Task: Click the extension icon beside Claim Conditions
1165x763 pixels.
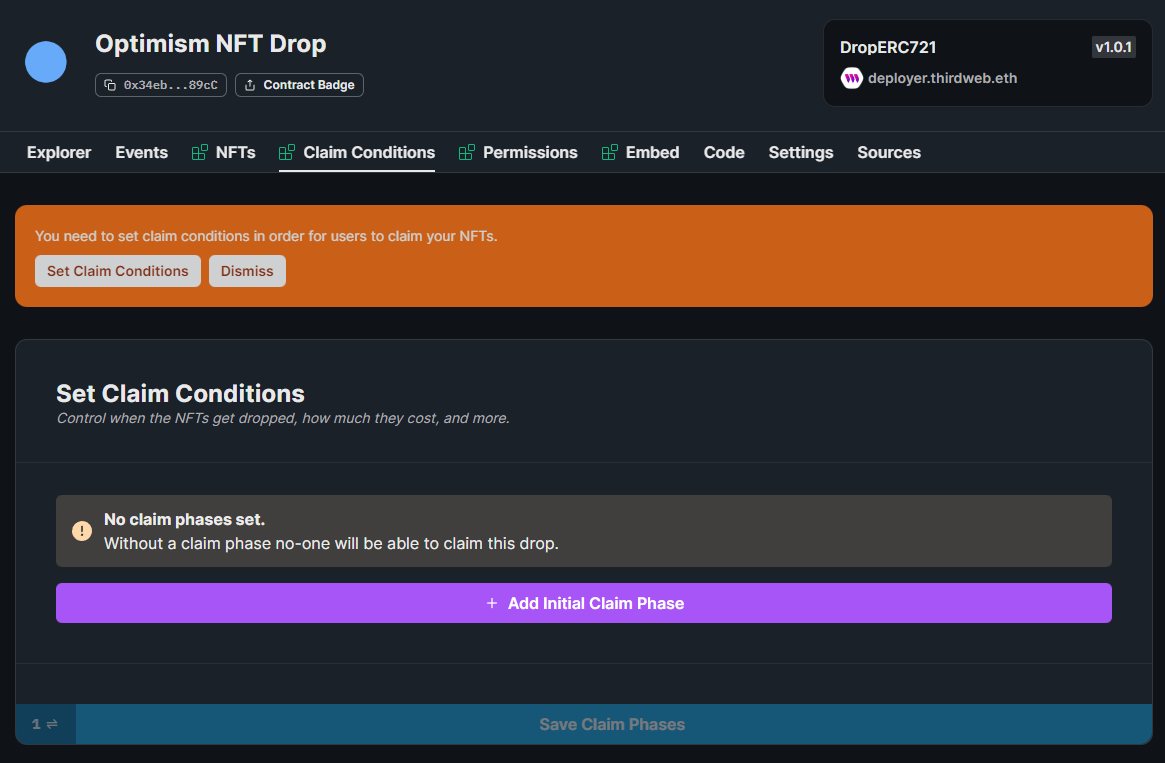Action: coord(287,152)
